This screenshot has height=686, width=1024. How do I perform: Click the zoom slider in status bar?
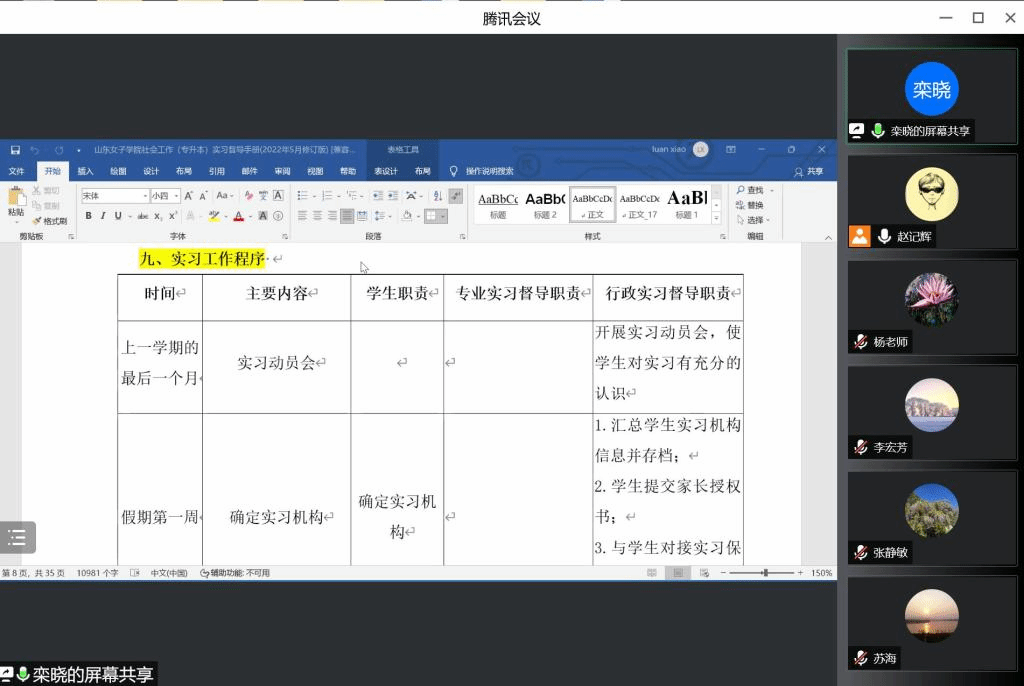click(765, 573)
